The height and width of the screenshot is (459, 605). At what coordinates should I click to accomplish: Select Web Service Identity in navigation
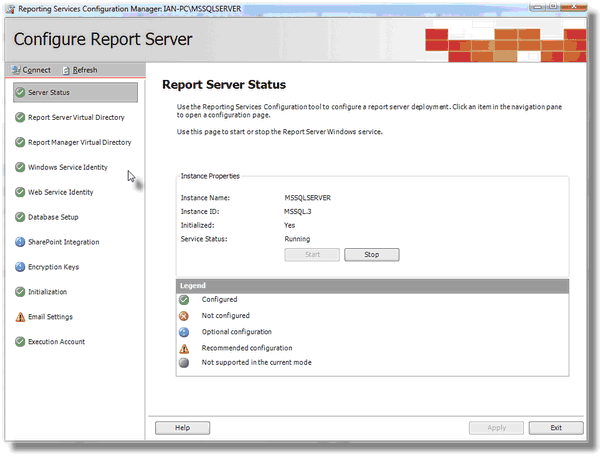(x=61, y=192)
